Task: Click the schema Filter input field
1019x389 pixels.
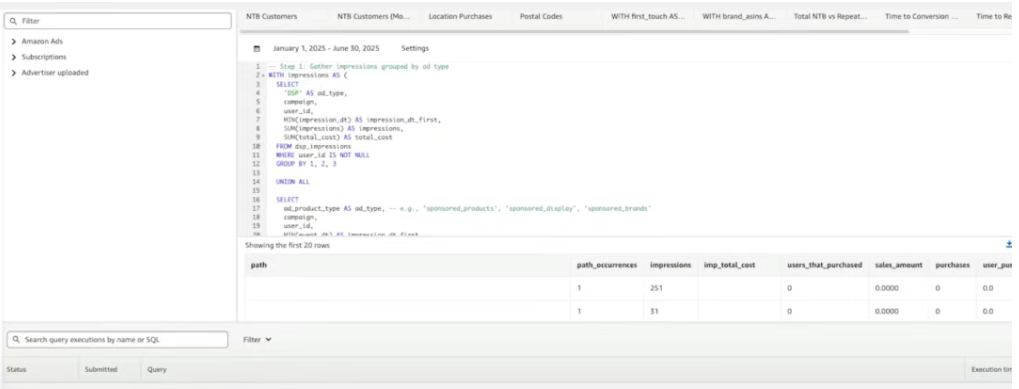Action: (x=117, y=21)
